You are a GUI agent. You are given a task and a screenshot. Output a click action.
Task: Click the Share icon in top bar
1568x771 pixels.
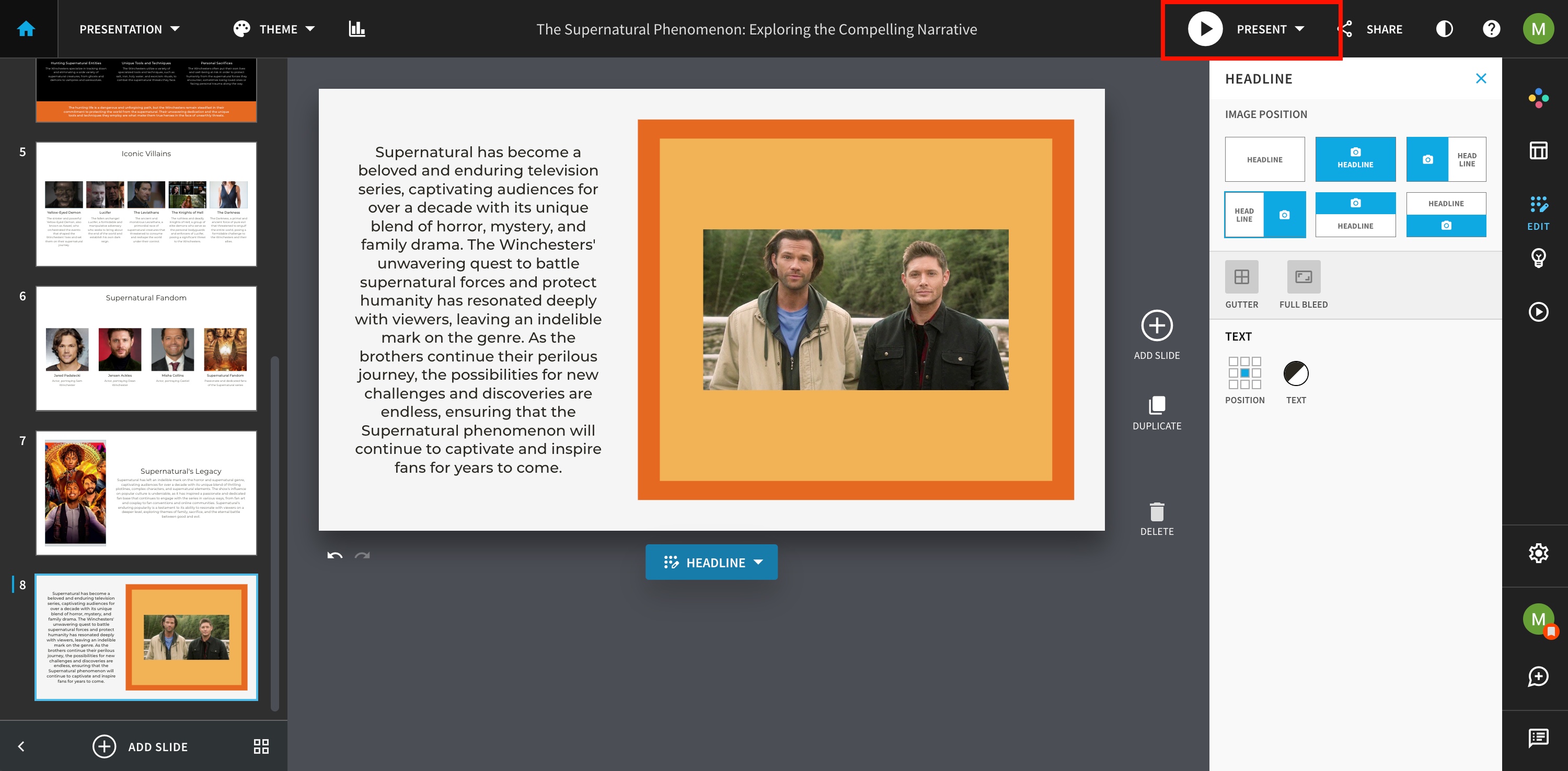click(1346, 29)
